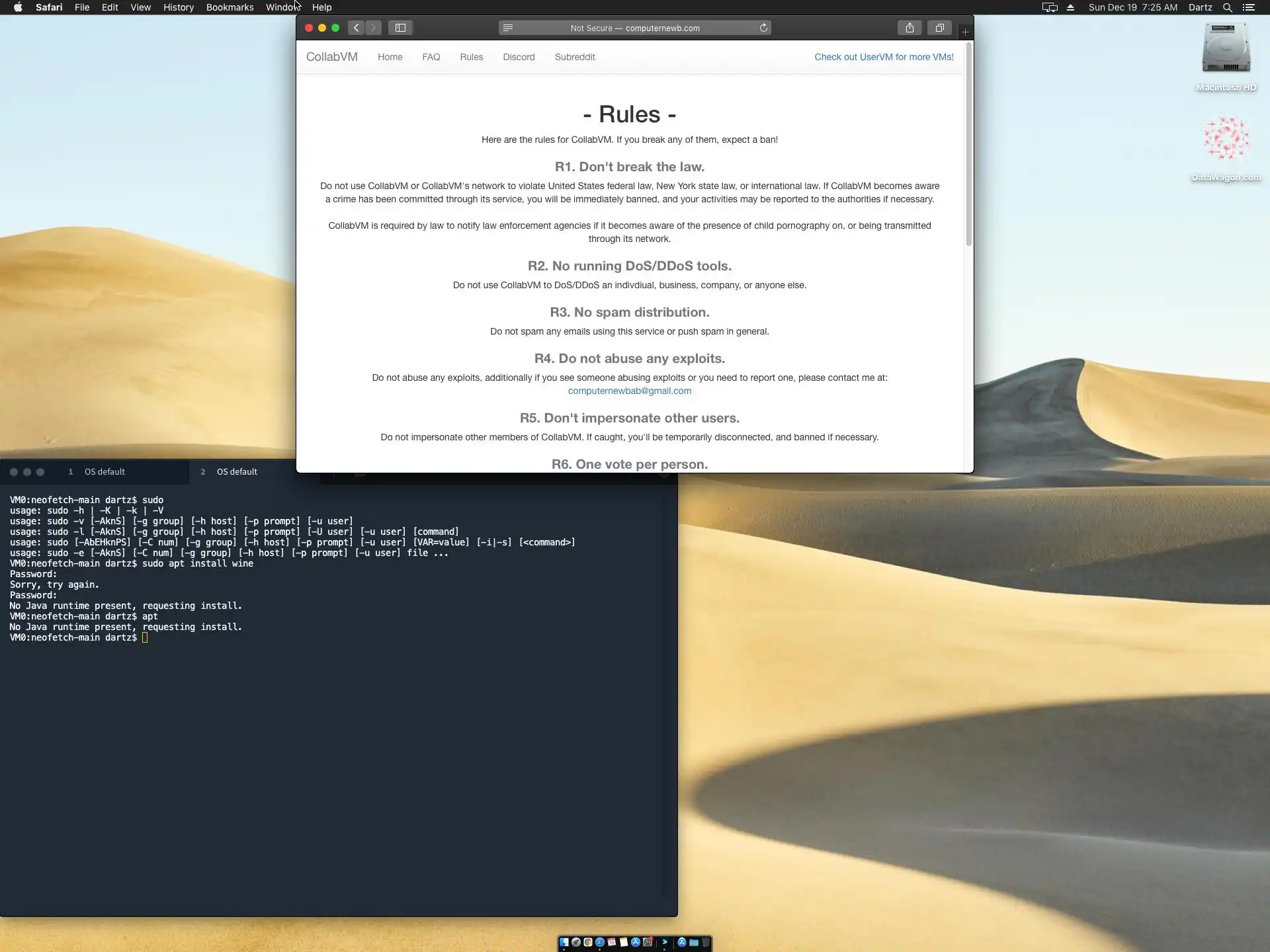
Task: Reload the computernewb.com page
Action: click(763, 28)
